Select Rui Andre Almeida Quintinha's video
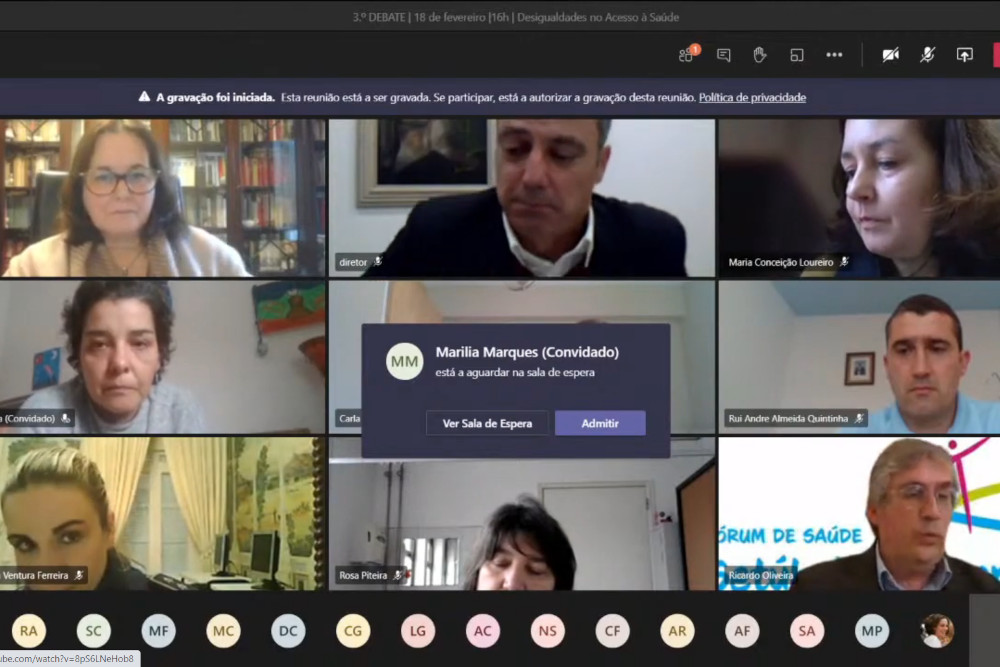The height and width of the screenshot is (667, 1000). click(858, 357)
